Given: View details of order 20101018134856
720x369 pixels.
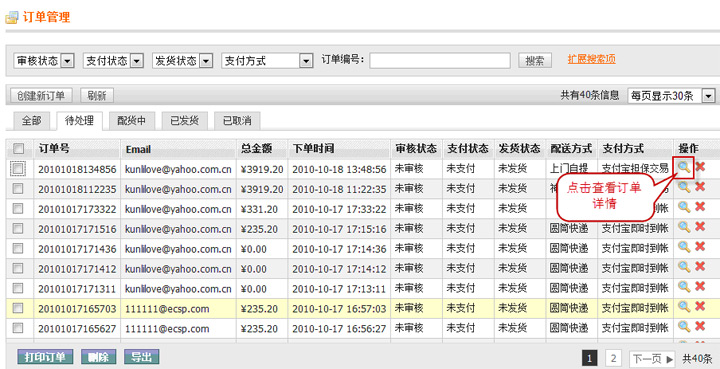Looking at the screenshot, I should point(684,167).
